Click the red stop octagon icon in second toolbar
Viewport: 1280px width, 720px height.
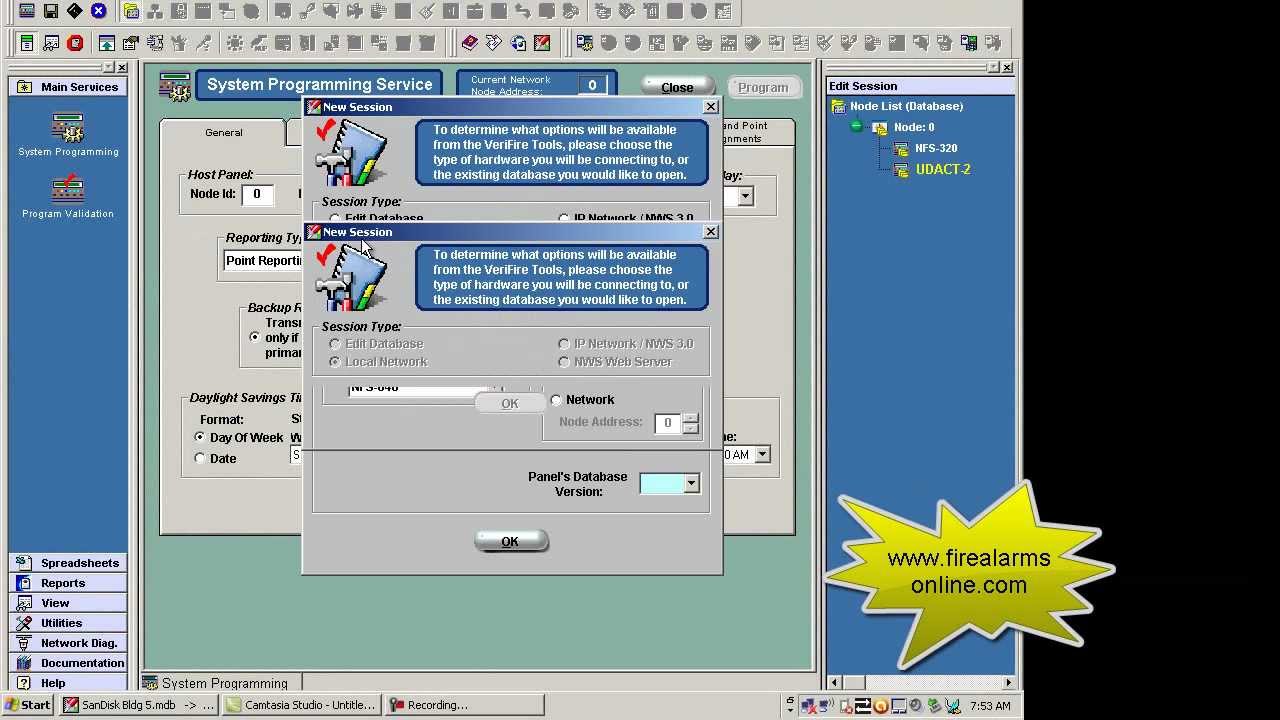click(x=75, y=43)
